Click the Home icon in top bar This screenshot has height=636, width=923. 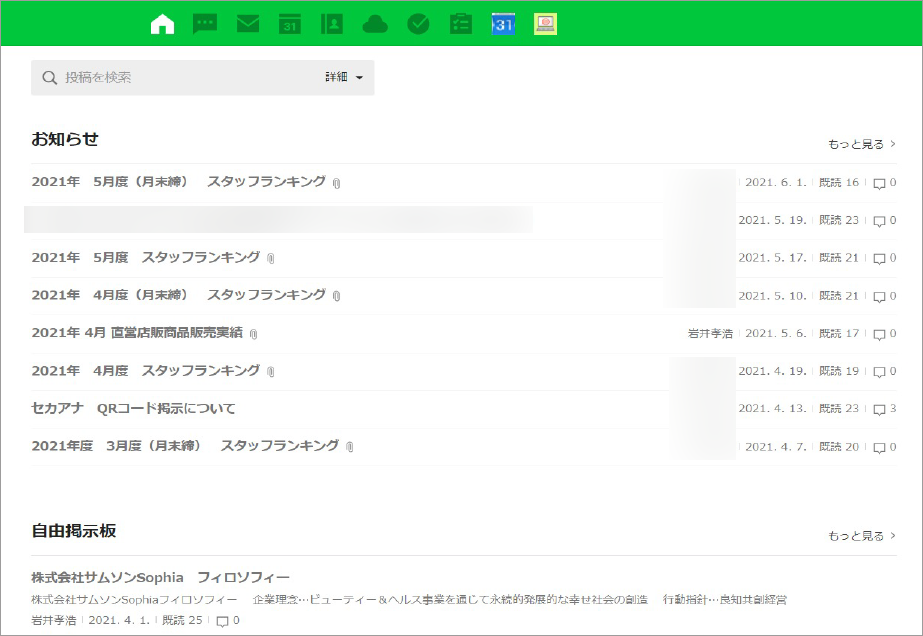[162, 24]
